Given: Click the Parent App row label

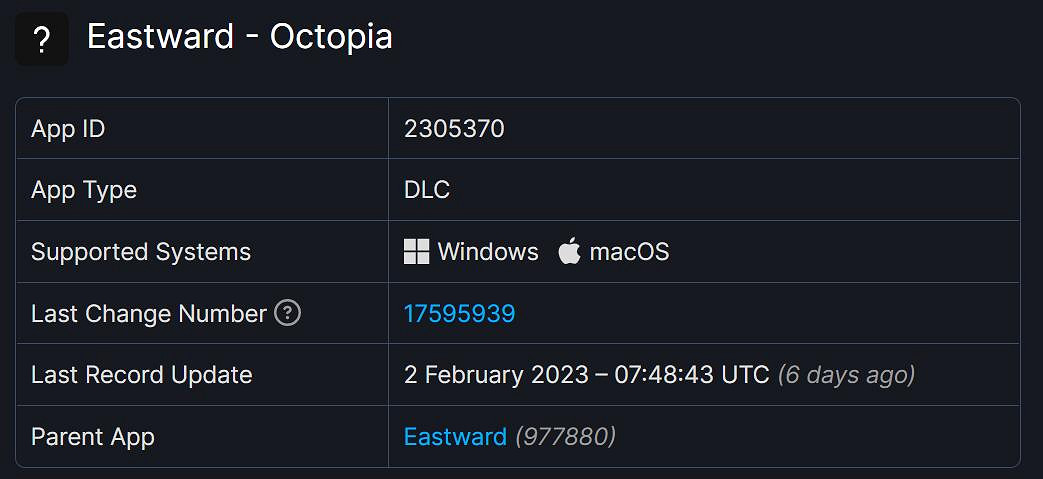Looking at the screenshot, I should (93, 437).
